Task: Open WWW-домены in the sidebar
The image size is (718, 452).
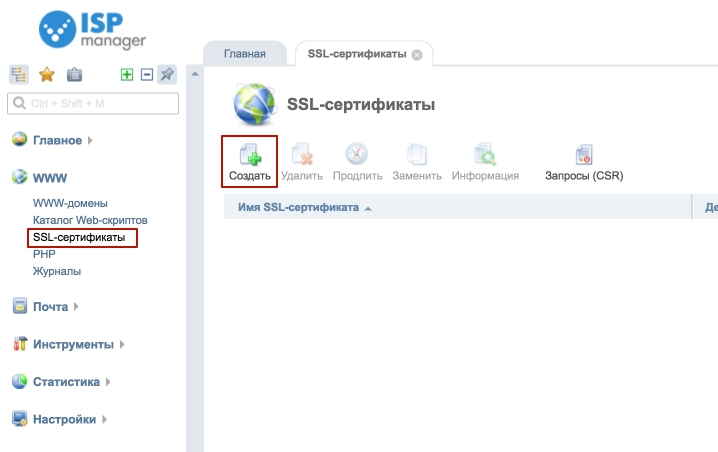Action: 70,203
